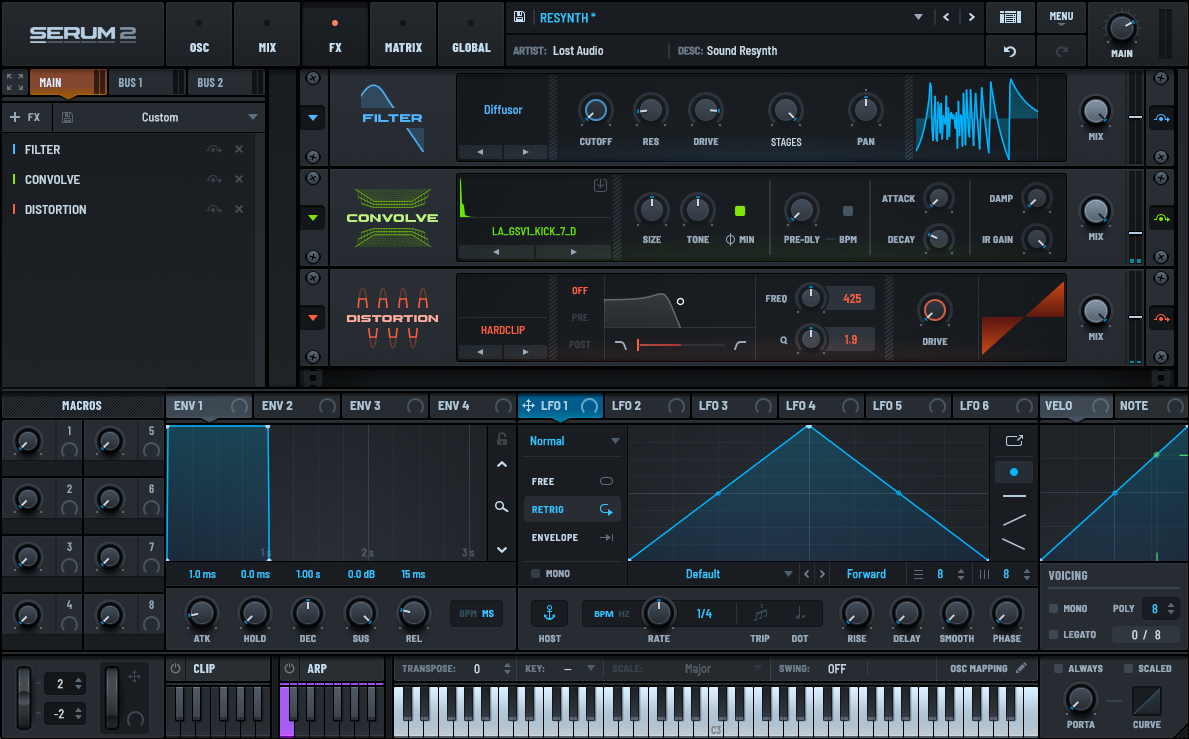Open the Normal LFO mode dropdown

coord(572,440)
